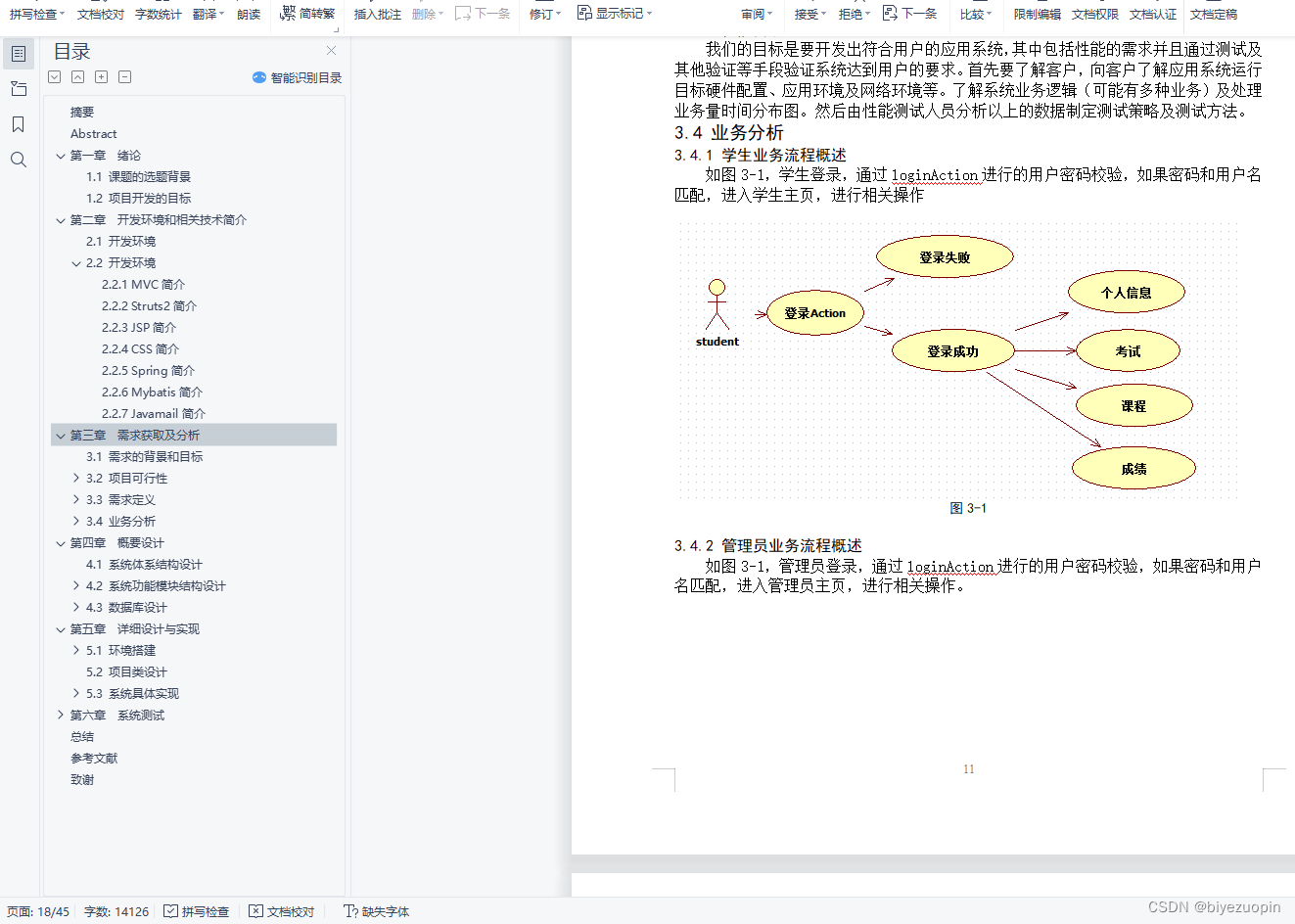Open the chapter navigation sidebar icon

19,89
